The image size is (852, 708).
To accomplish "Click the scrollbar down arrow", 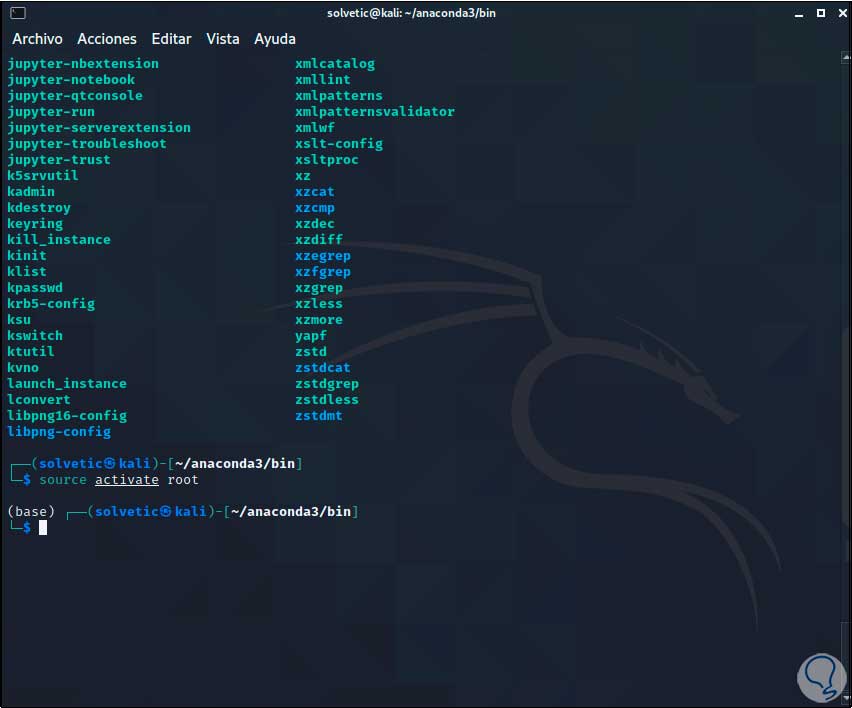I will [x=846, y=698].
